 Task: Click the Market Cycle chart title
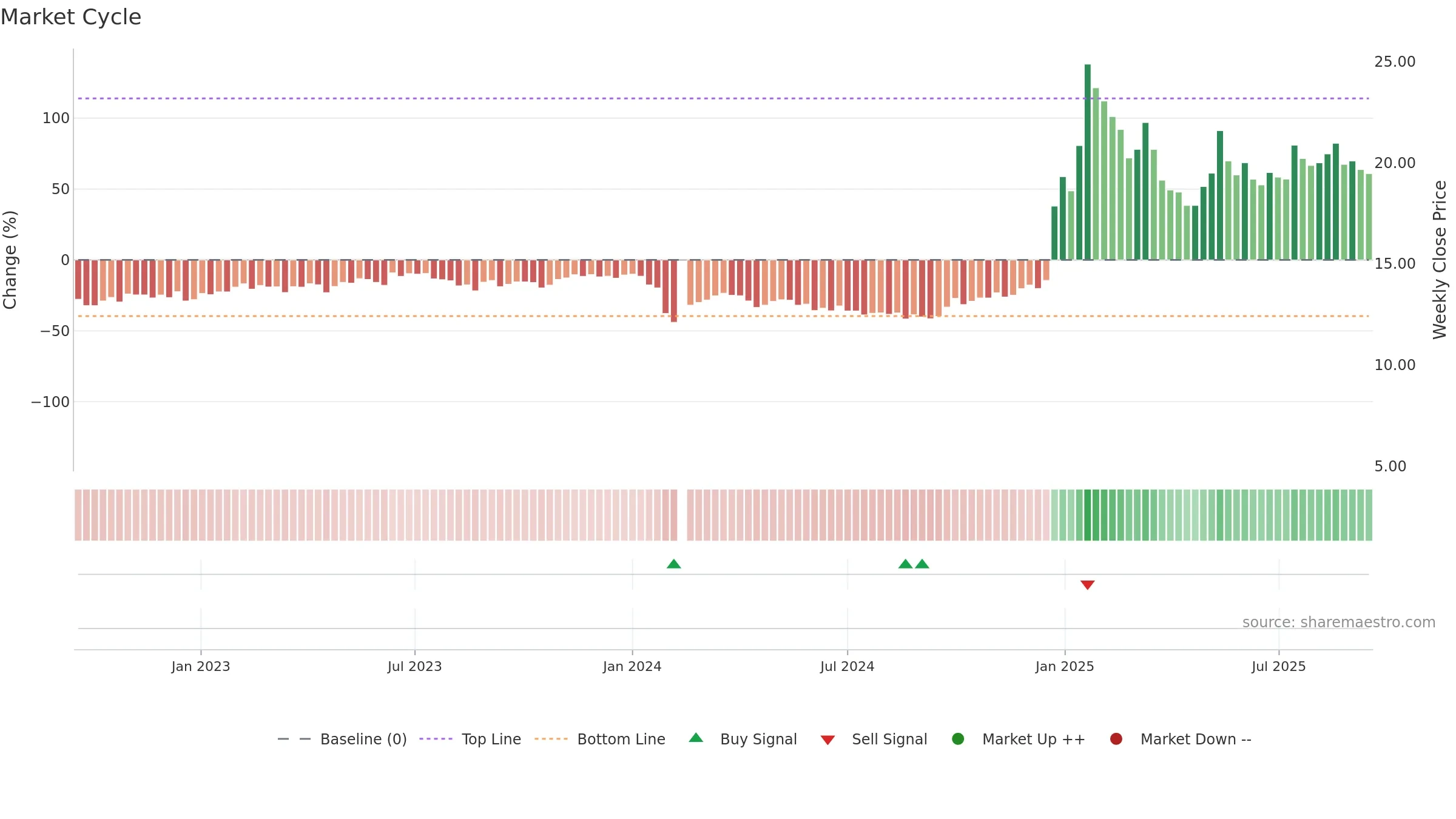point(71,17)
